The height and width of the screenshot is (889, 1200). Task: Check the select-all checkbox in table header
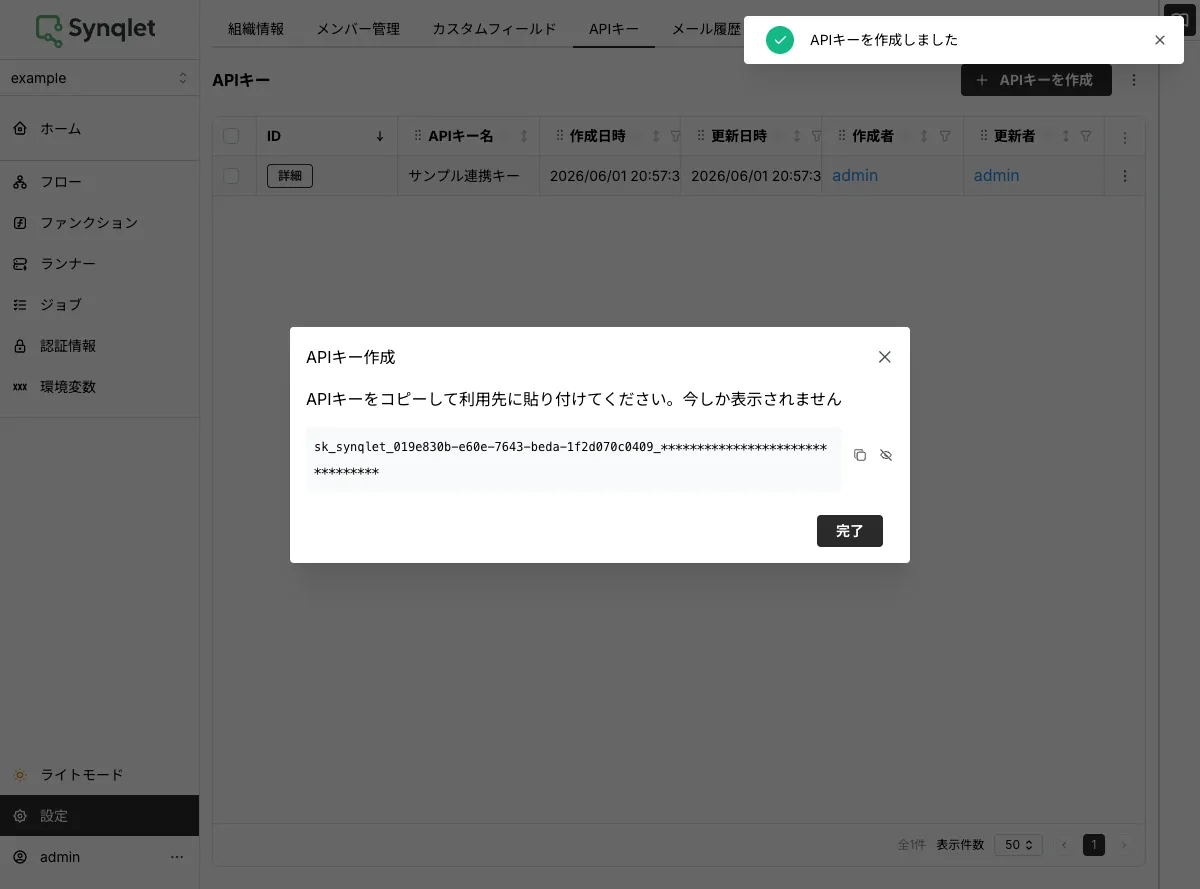coord(231,136)
